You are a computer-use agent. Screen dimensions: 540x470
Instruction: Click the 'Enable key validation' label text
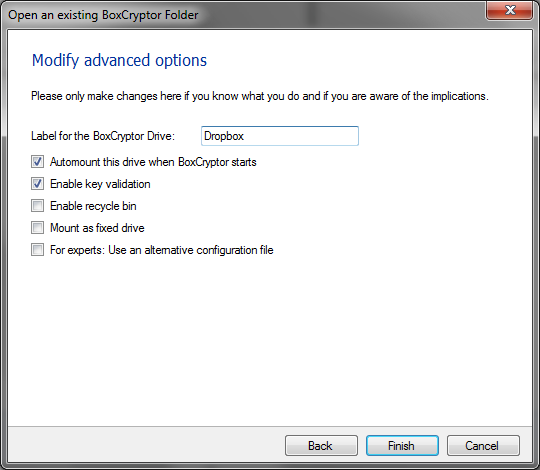[x=100, y=184]
